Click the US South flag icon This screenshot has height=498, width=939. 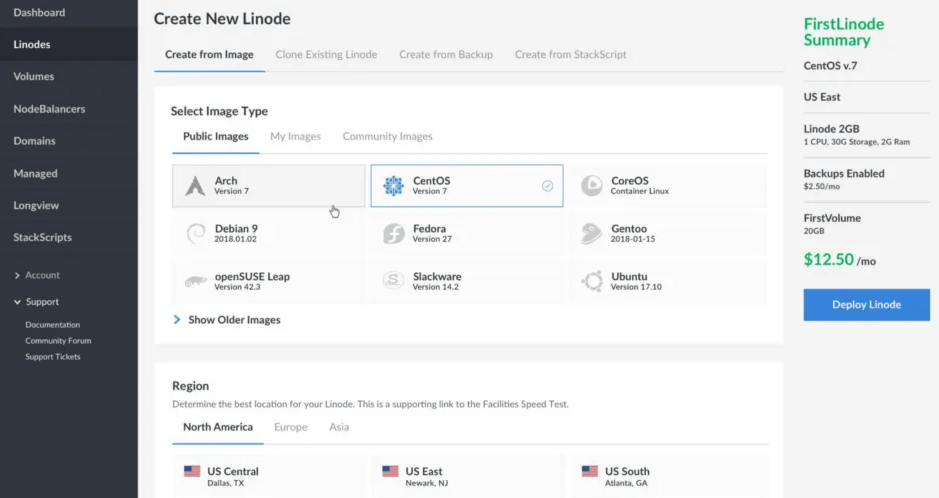point(590,471)
